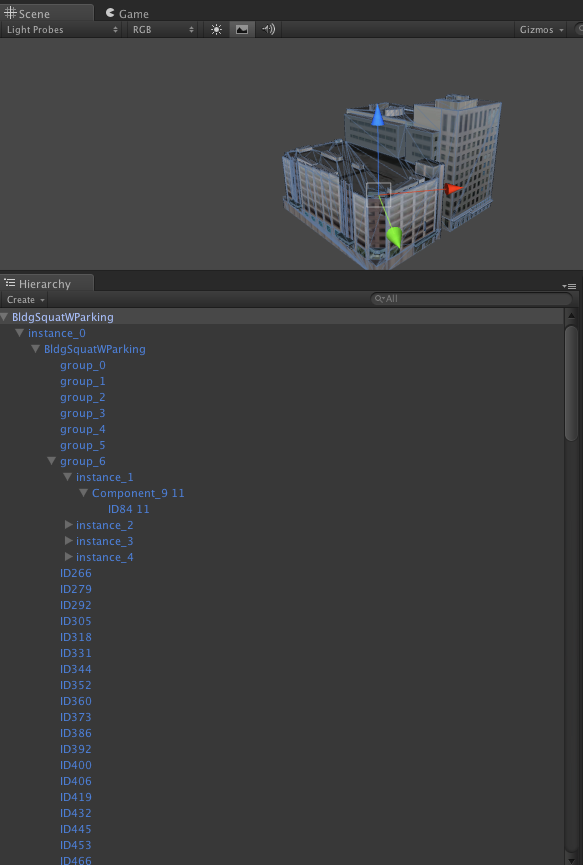Screen dimensions: 583x865
Task: Open the Gizmos dropdown
Action: coord(542,30)
